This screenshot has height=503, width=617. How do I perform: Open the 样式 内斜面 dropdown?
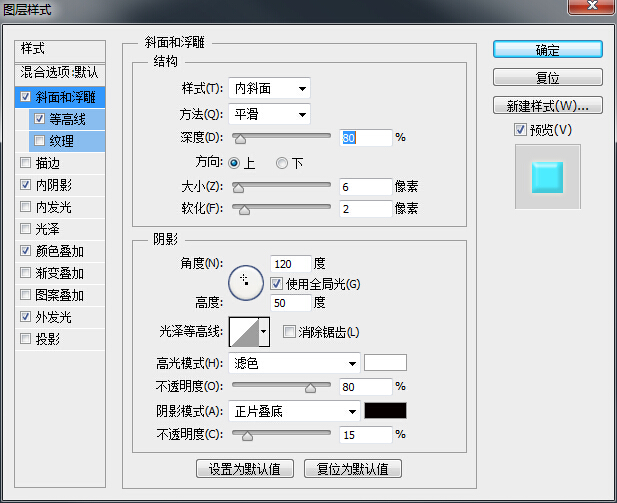tap(269, 89)
